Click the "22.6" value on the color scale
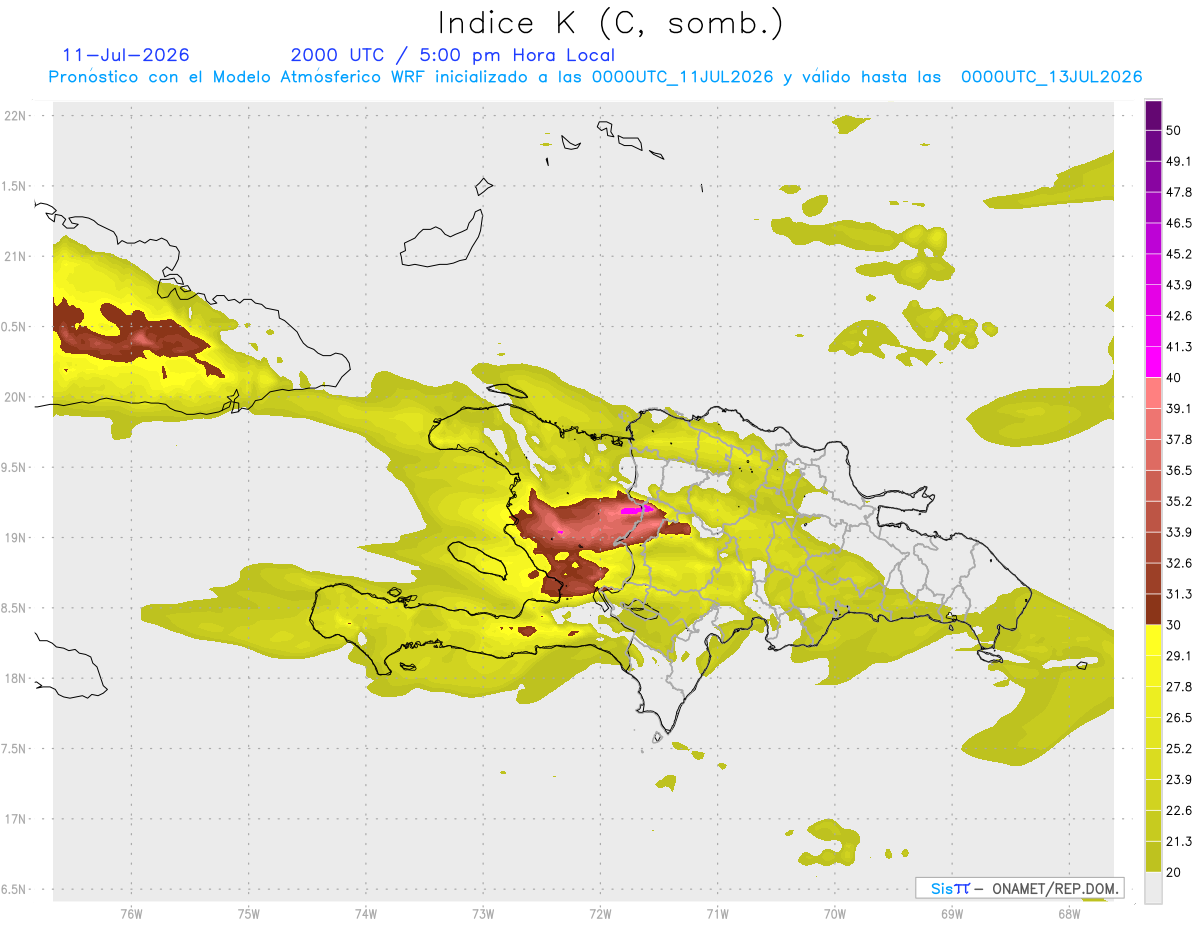Image resolution: width=1200 pixels, height=927 pixels. click(1180, 811)
